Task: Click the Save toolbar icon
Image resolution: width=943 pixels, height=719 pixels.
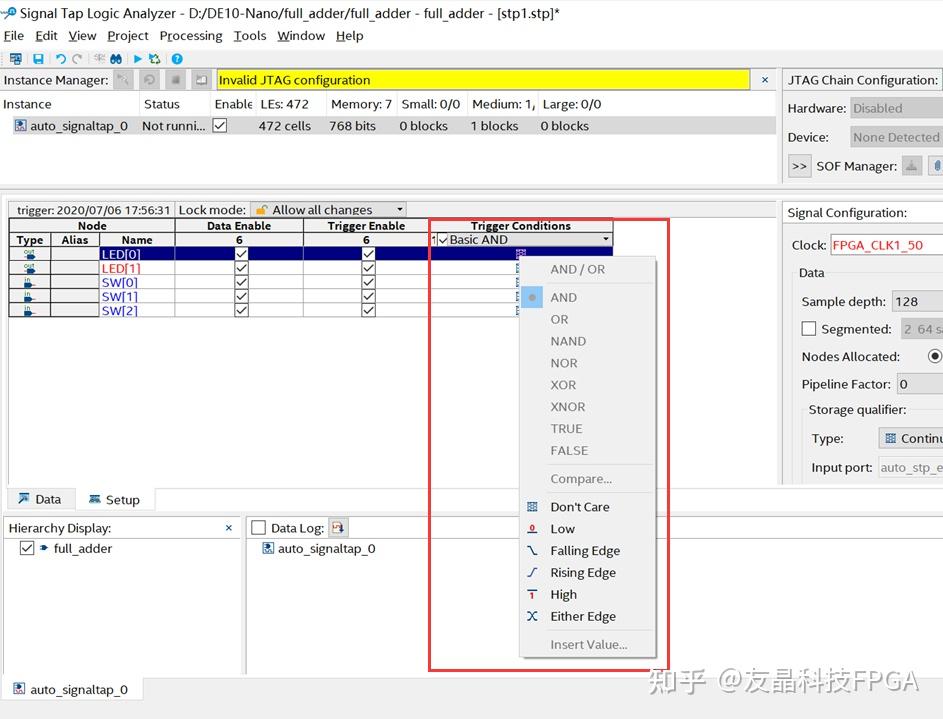Action: tap(38, 58)
